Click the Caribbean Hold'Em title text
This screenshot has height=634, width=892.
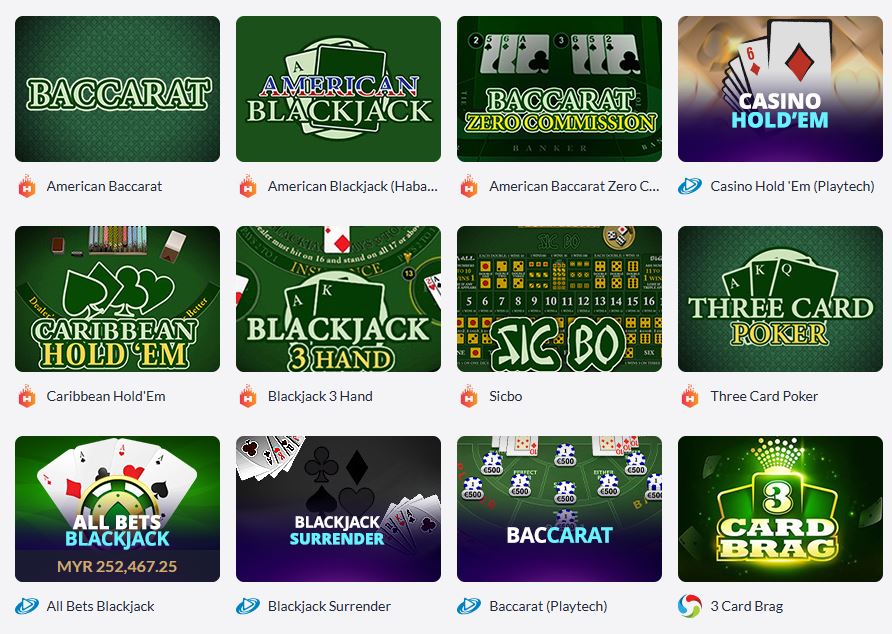pos(106,396)
